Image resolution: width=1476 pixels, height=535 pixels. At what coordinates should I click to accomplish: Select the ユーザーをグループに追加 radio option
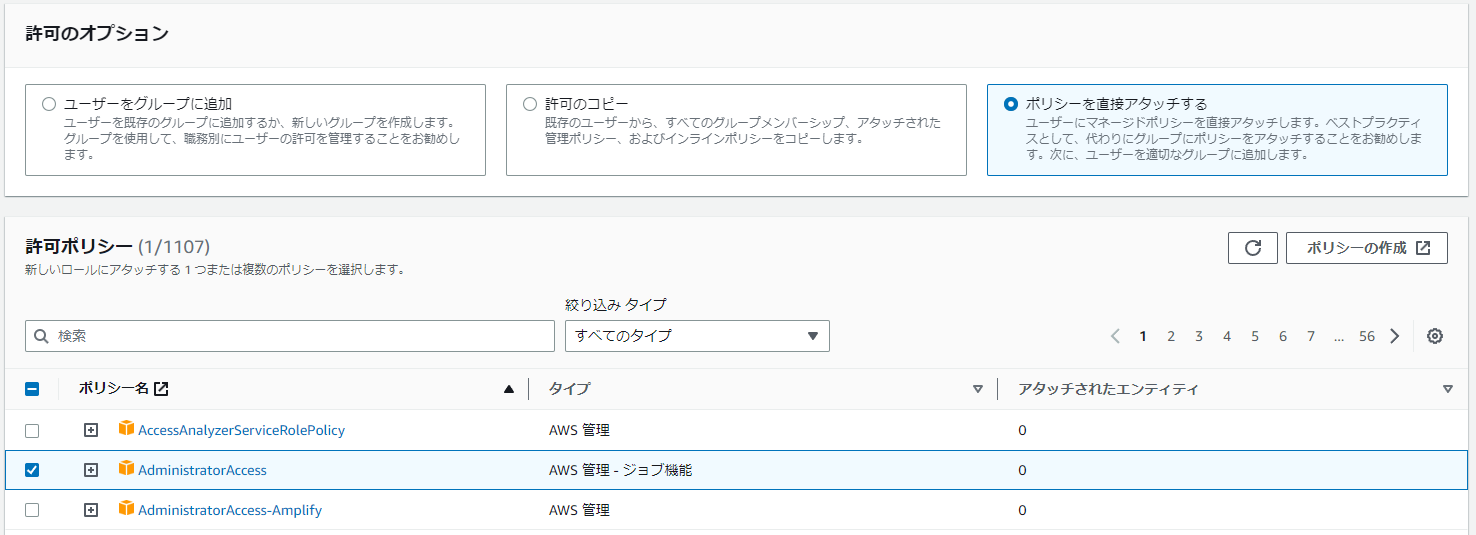(x=49, y=103)
